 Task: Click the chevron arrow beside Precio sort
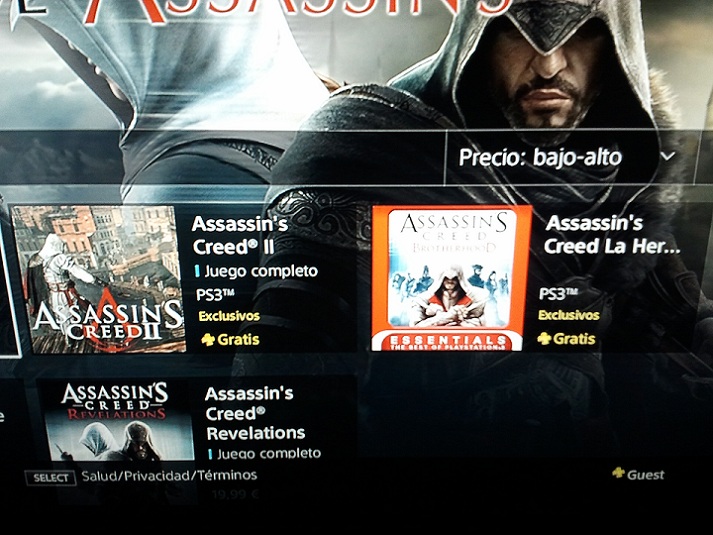point(668,156)
